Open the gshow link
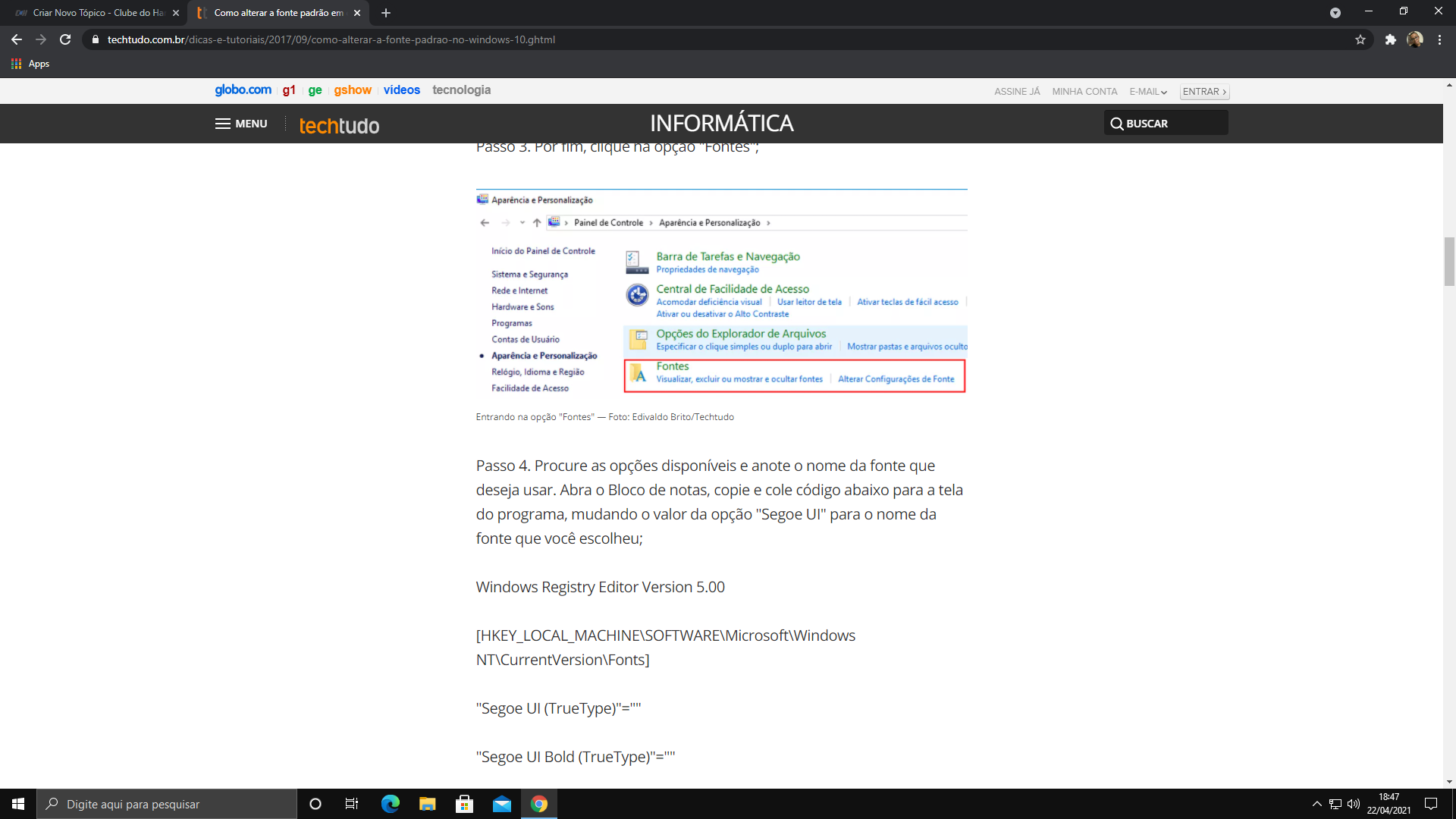 click(353, 90)
